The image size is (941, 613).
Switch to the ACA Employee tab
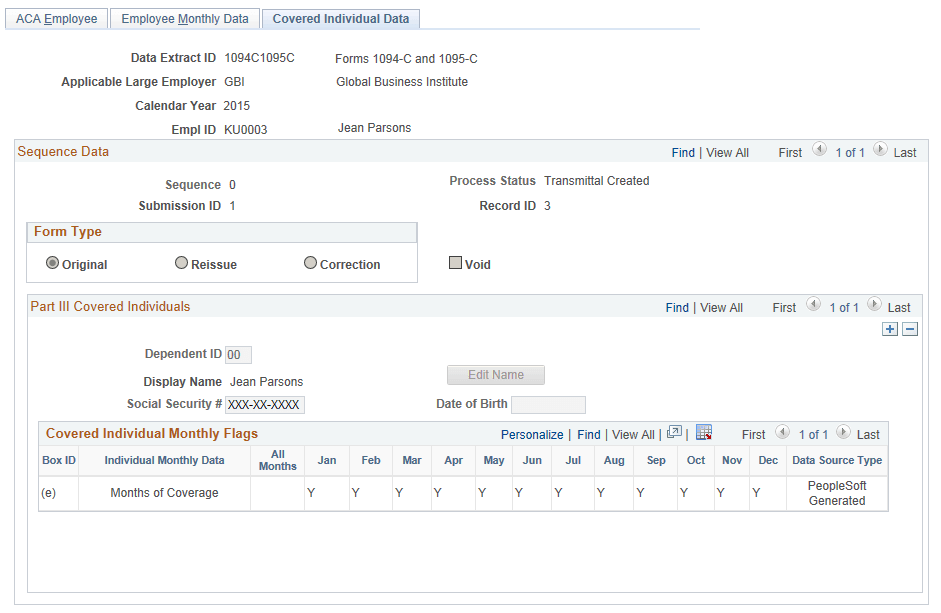coord(56,18)
